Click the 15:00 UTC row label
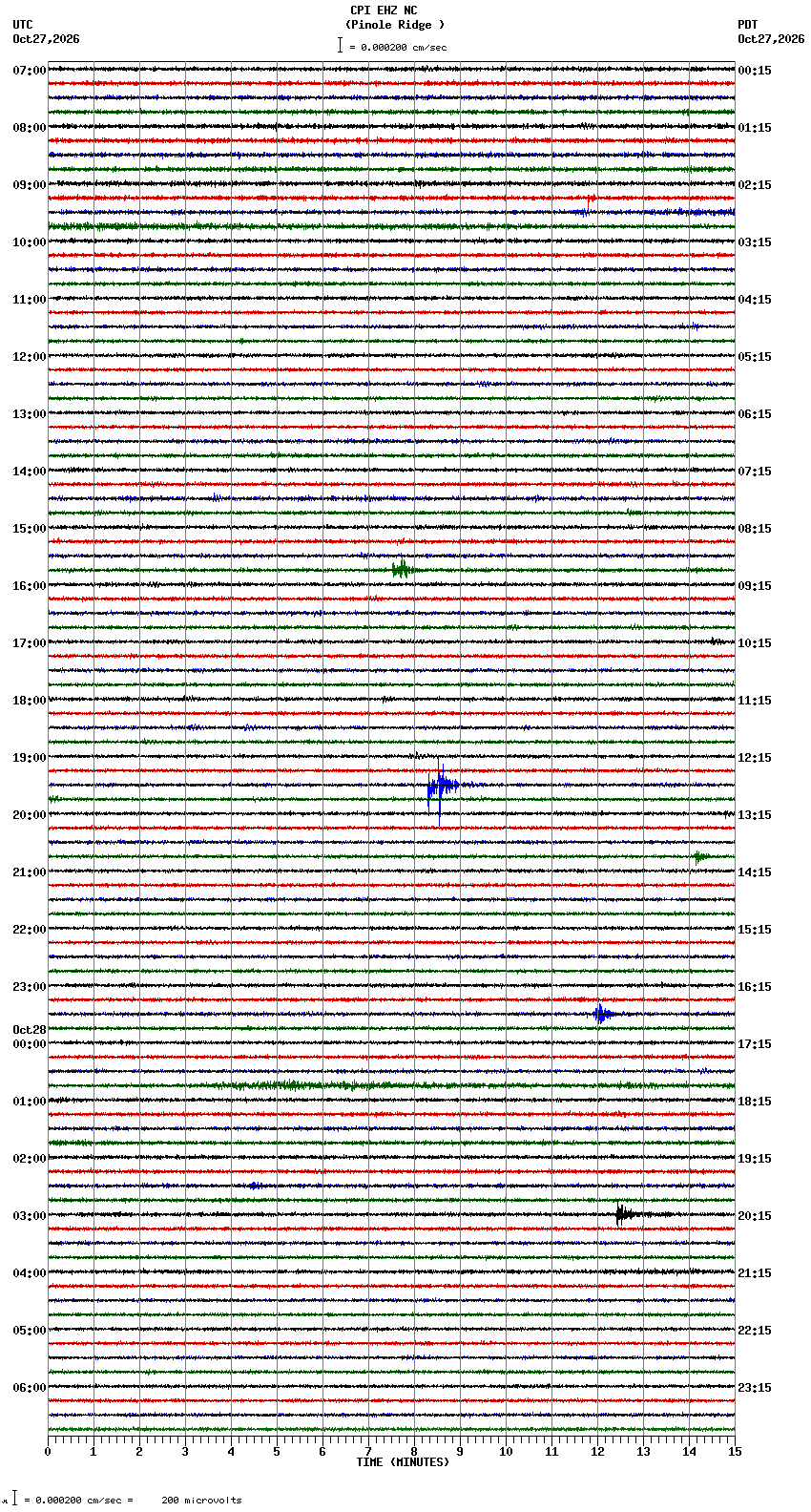This screenshot has height=1512, width=811. pyautogui.click(x=30, y=529)
